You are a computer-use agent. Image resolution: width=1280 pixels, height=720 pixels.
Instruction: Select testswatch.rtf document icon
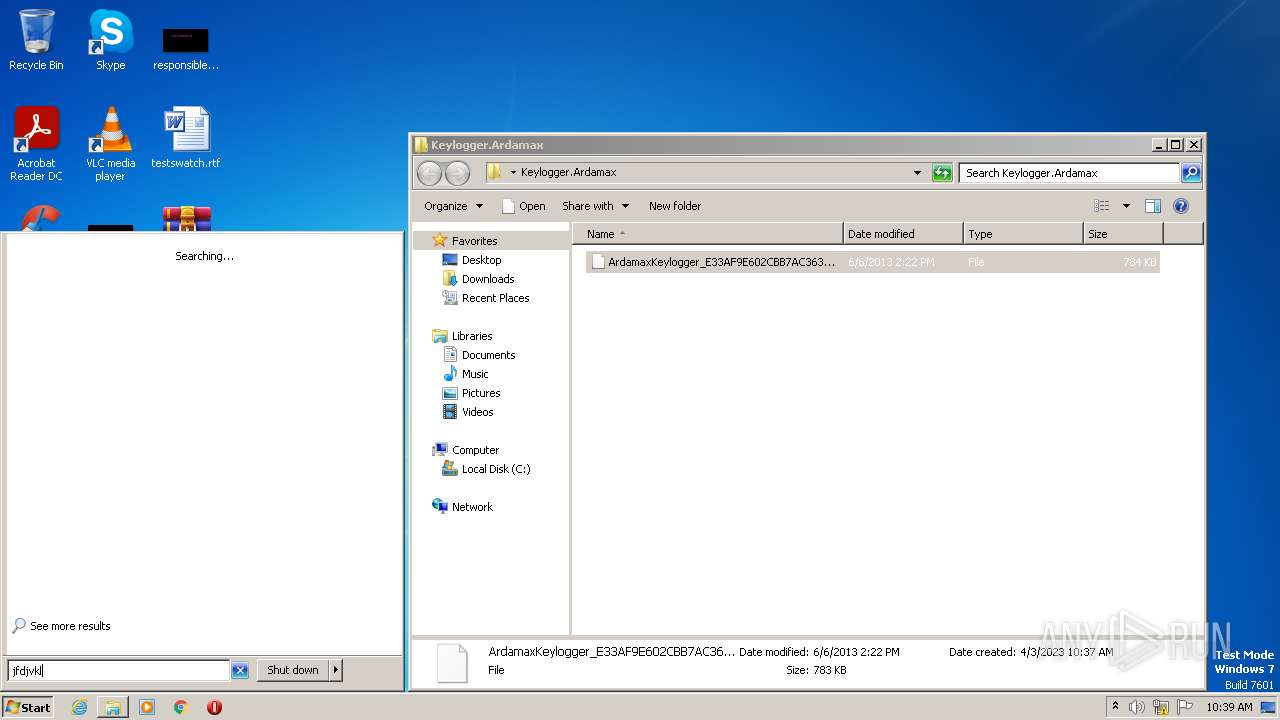tap(186, 138)
